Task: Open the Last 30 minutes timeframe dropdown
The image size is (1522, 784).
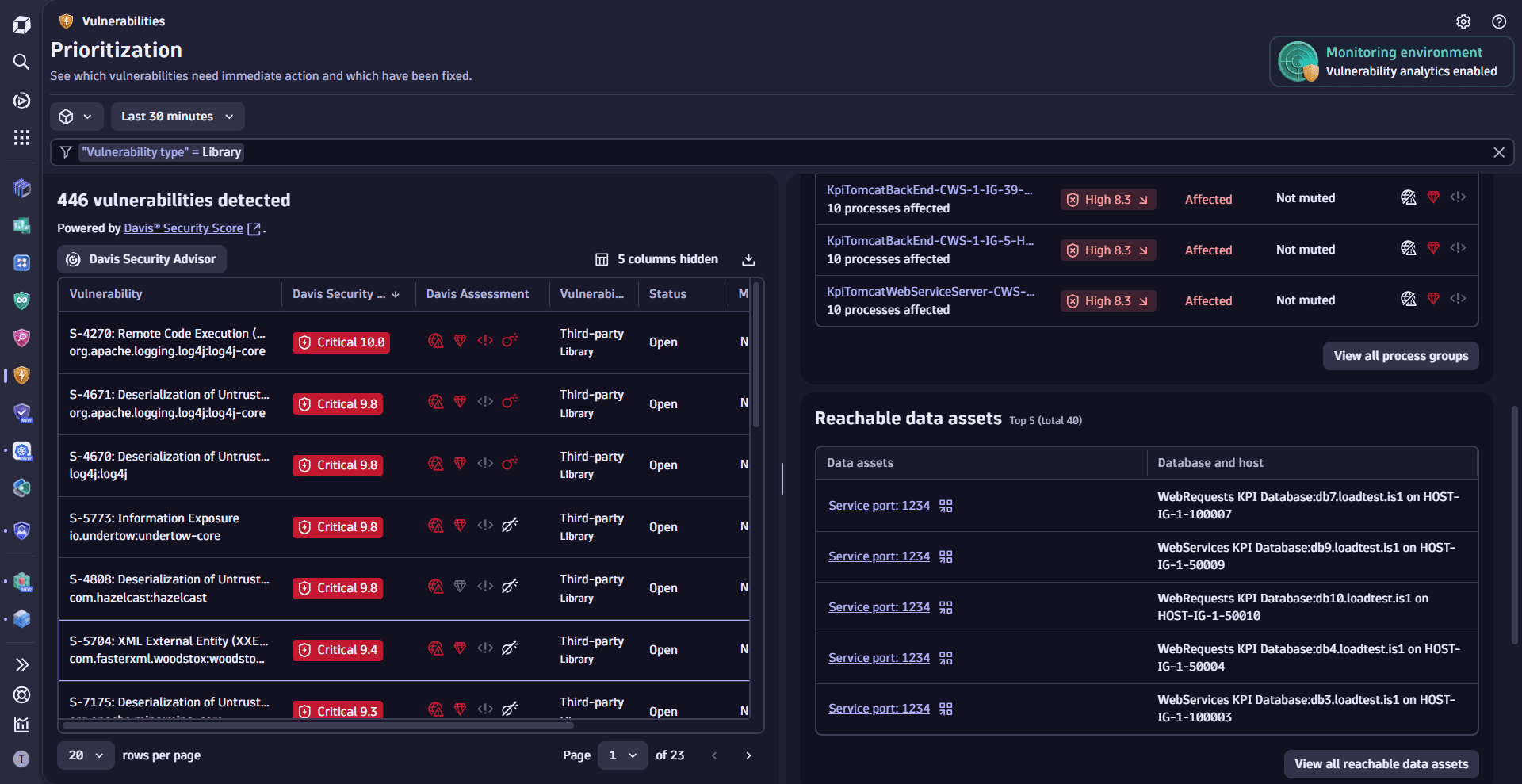Action: tap(178, 117)
